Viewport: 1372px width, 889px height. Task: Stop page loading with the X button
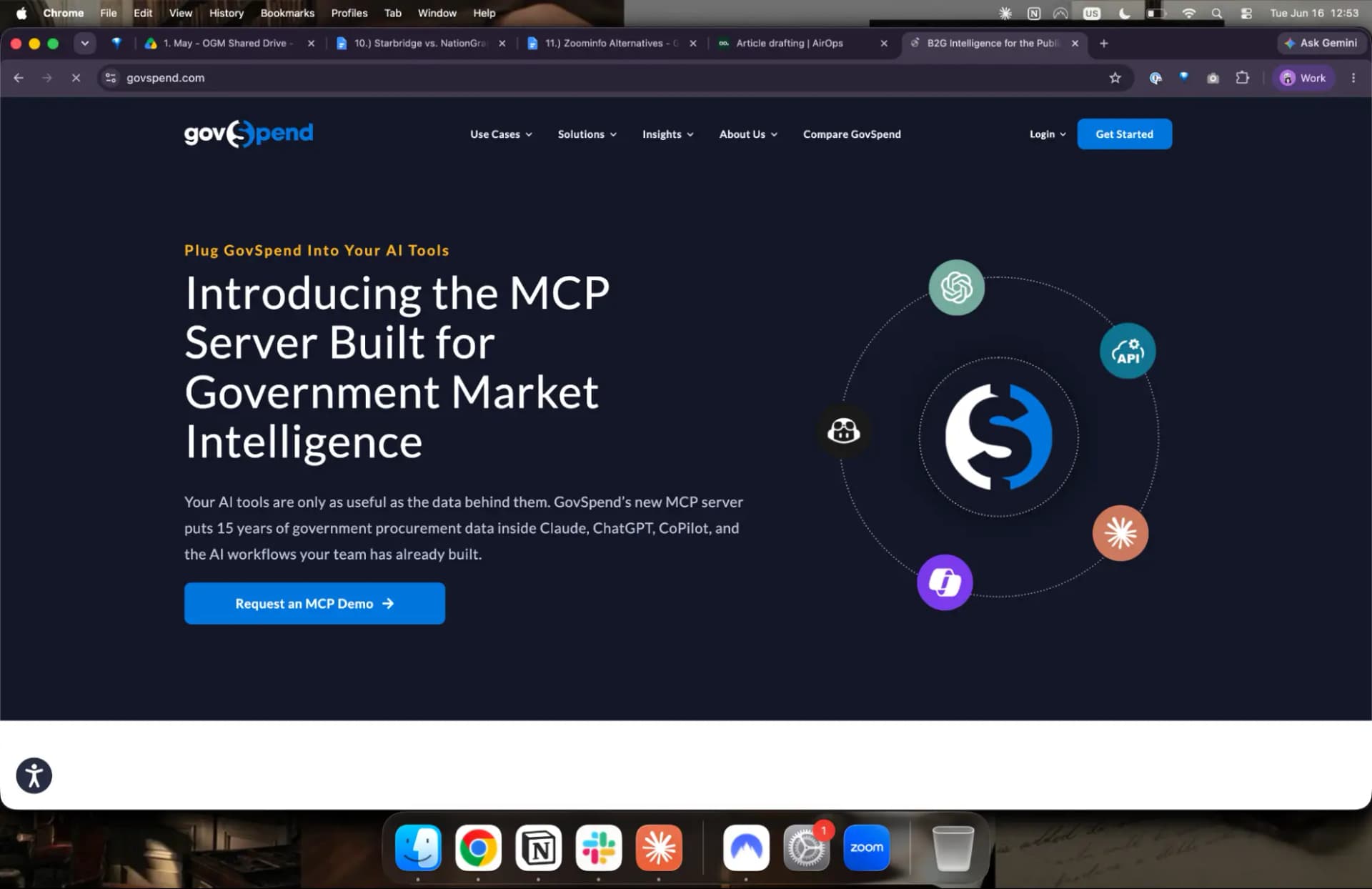coord(76,78)
